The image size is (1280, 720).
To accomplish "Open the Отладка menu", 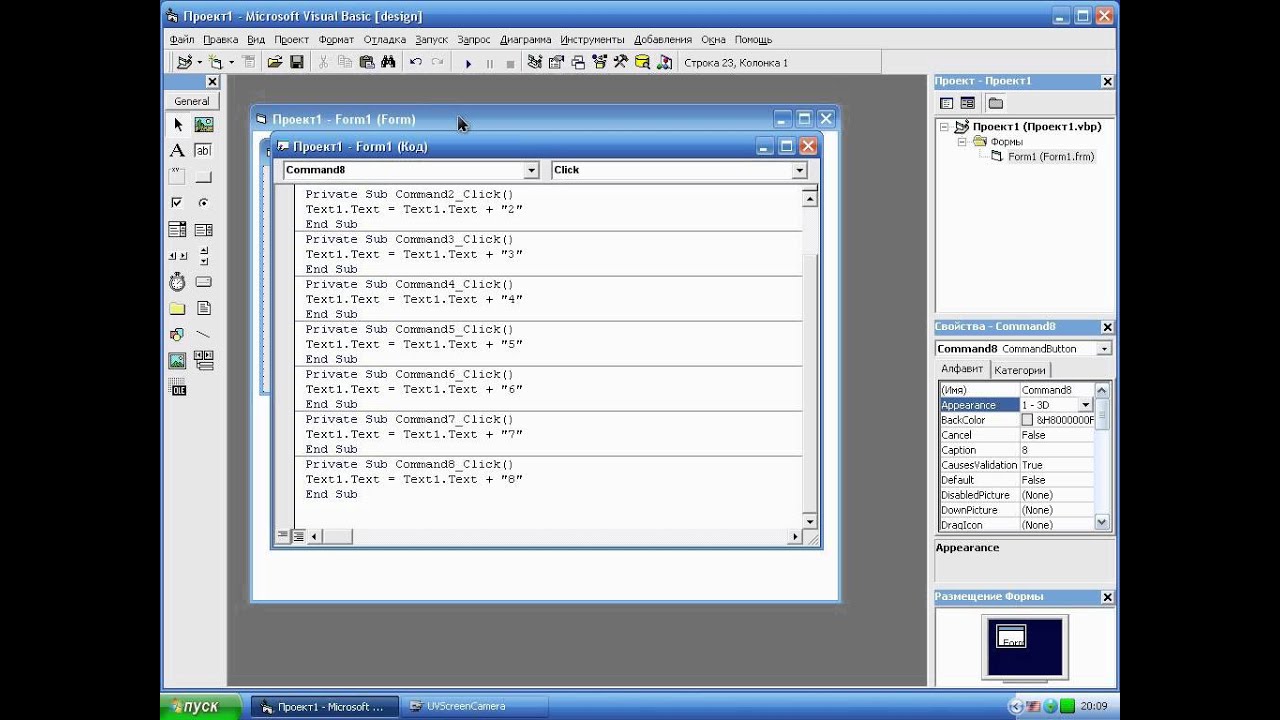I will [x=385, y=40].
